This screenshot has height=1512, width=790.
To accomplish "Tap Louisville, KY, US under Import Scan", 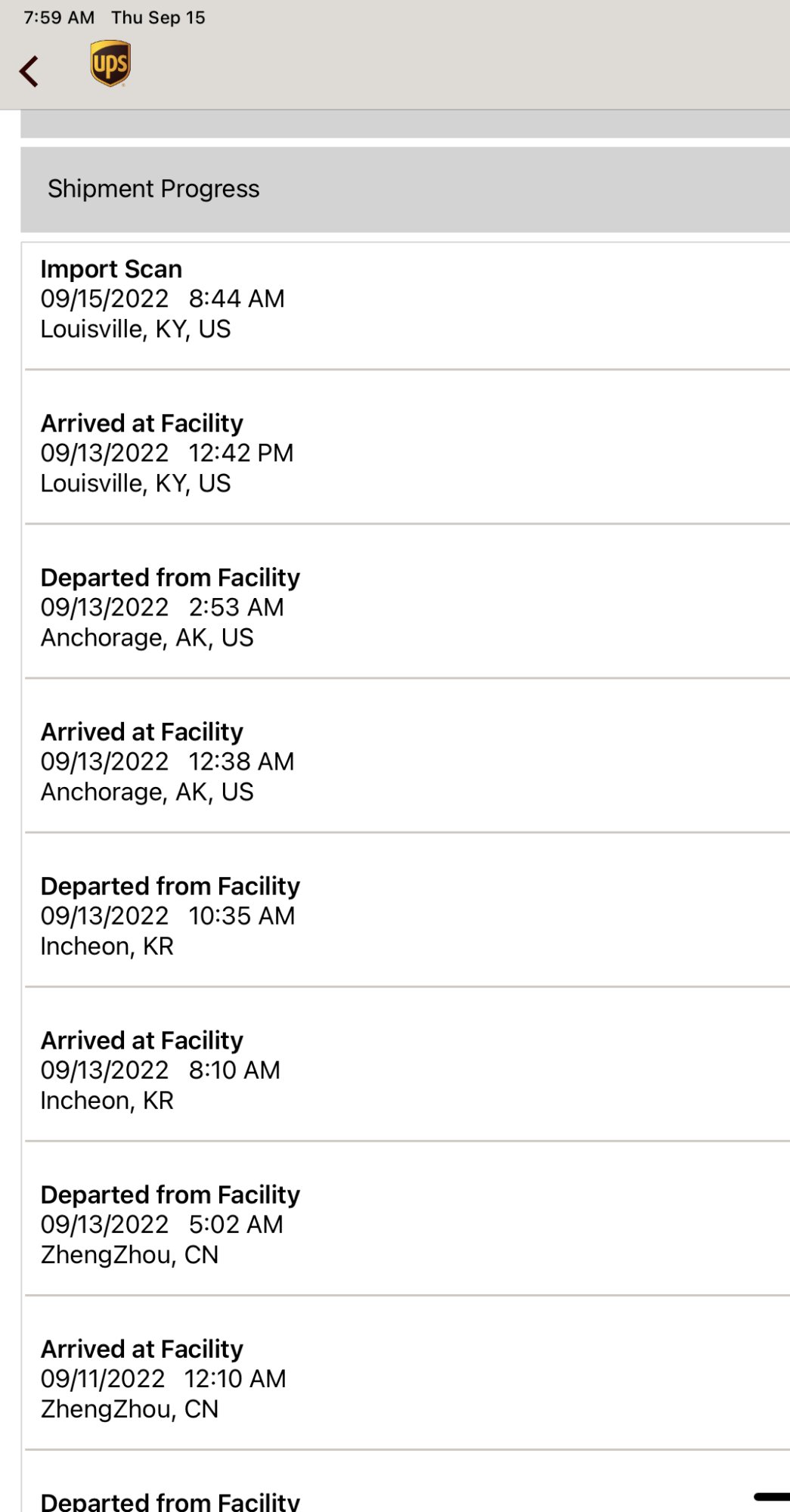I will [135, 330].
